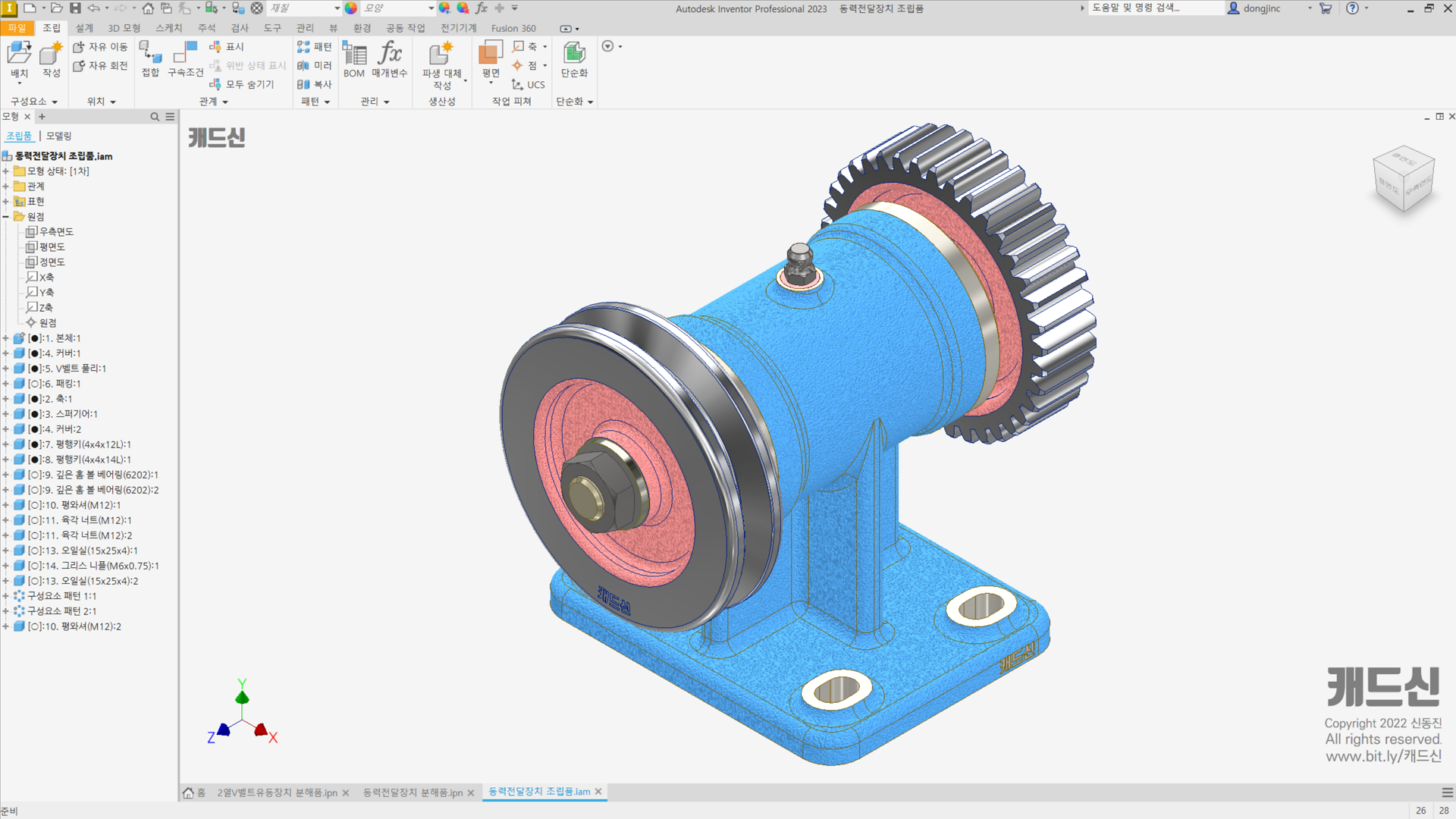Screen dimensions: 1456x819
Task: Open the 3D 모형 ribbon tab
Action: click(124, 28)
